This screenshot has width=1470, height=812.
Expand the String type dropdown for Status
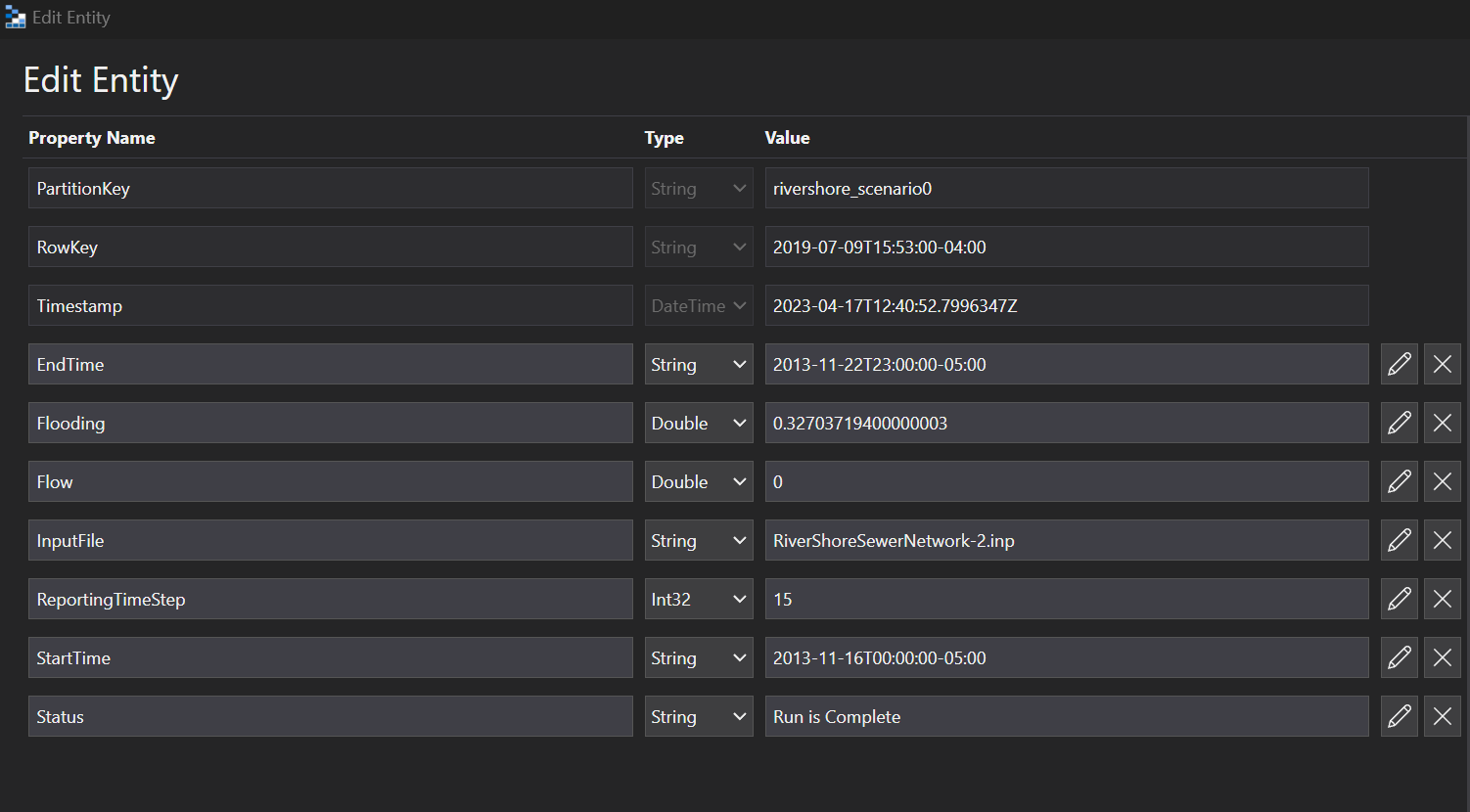pos(699,716)
